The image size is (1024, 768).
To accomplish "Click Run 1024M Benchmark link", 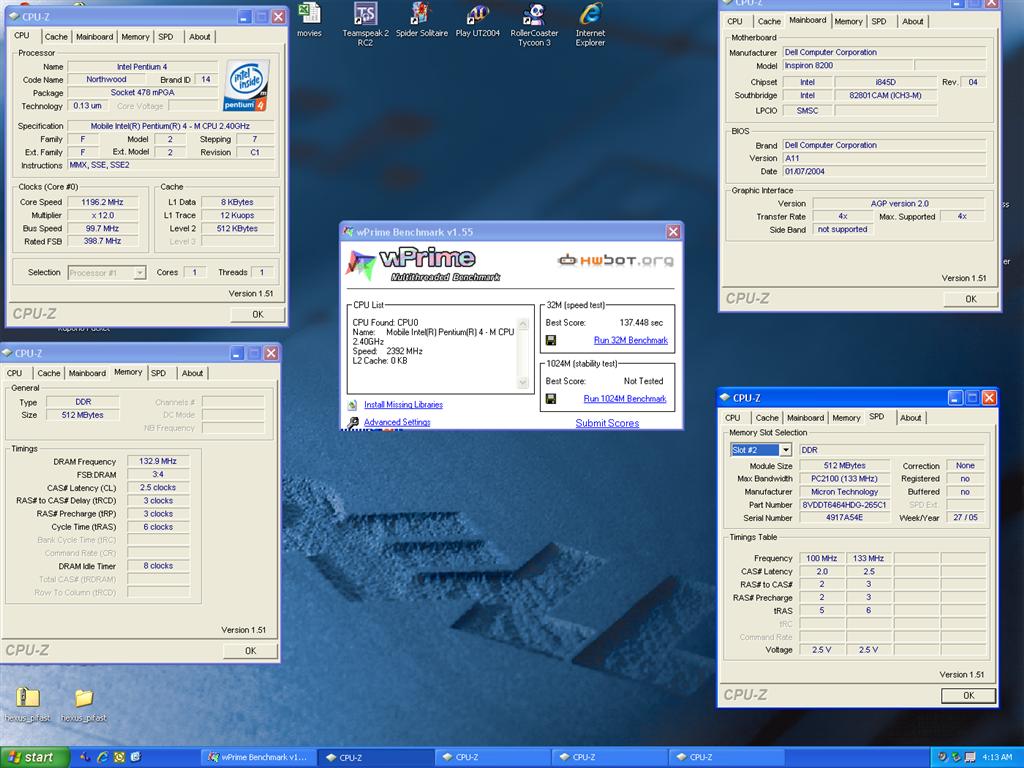I will pos(624,398).
